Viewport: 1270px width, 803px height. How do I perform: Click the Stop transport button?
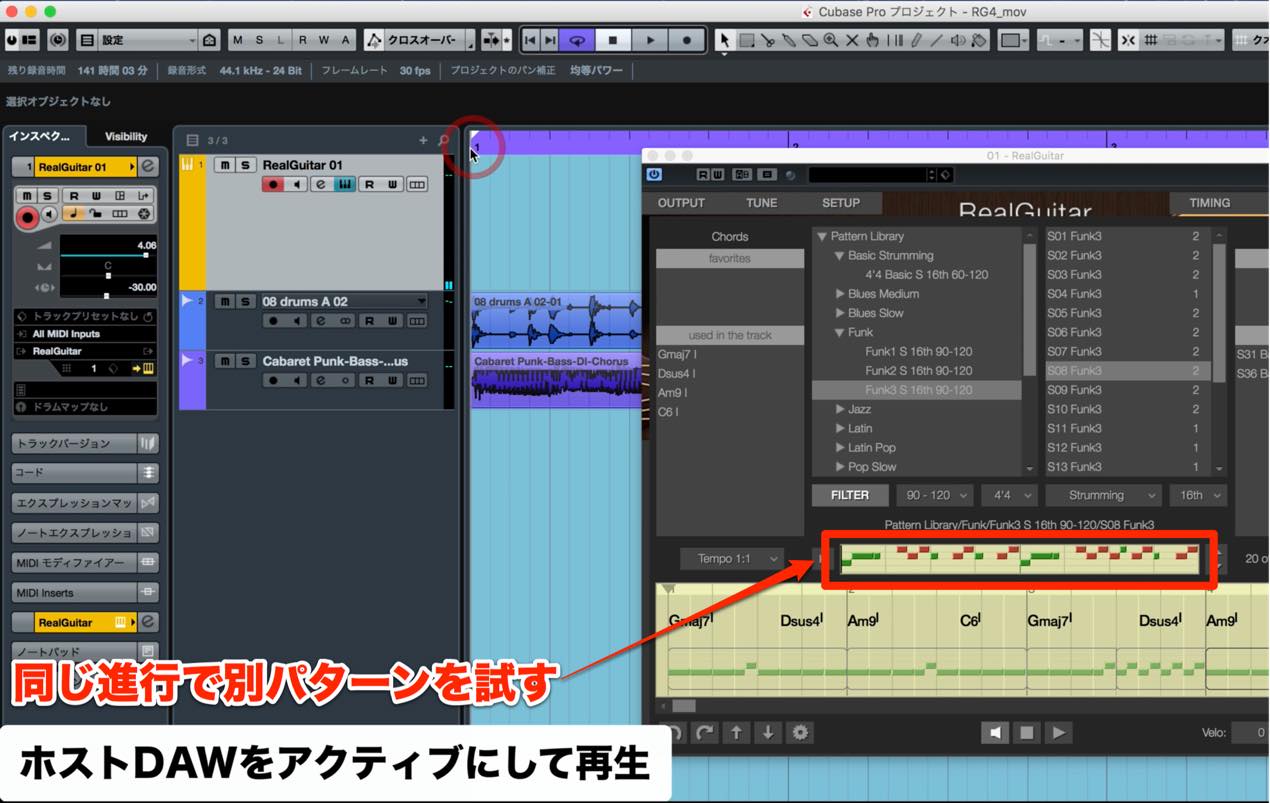click(613, 40)
